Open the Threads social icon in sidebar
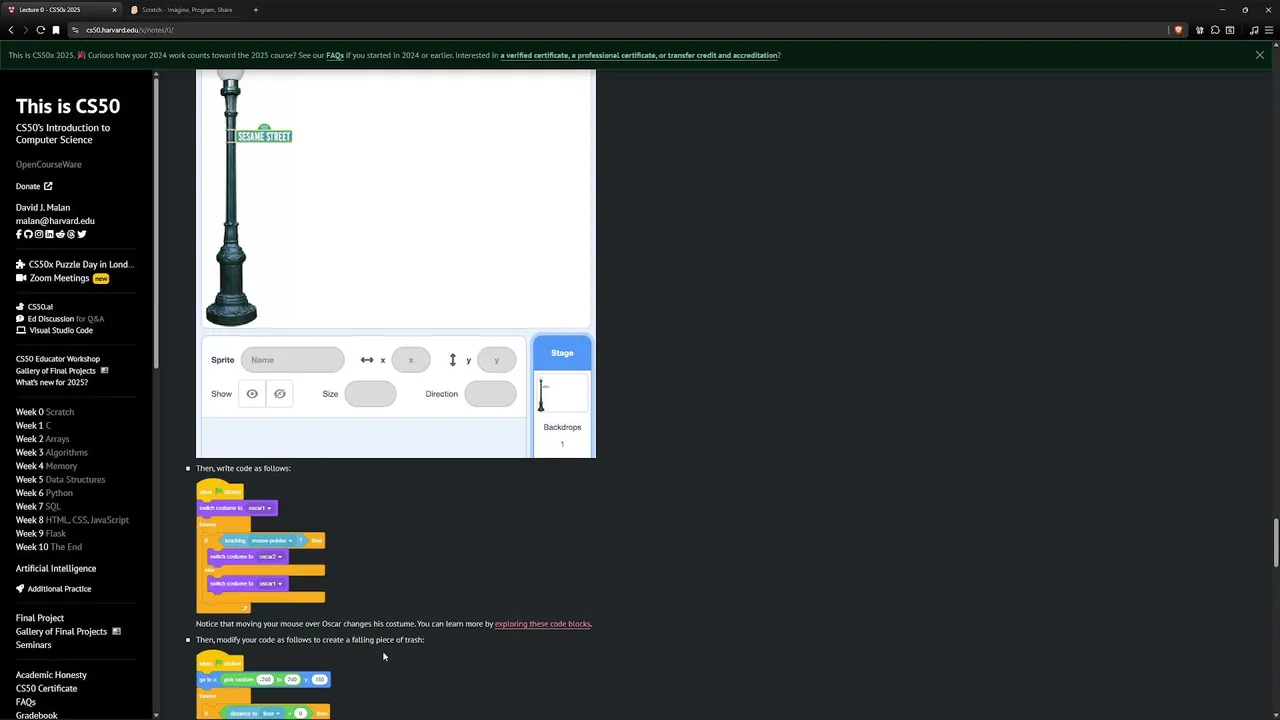1280x720 pixels. coord(71,234)
